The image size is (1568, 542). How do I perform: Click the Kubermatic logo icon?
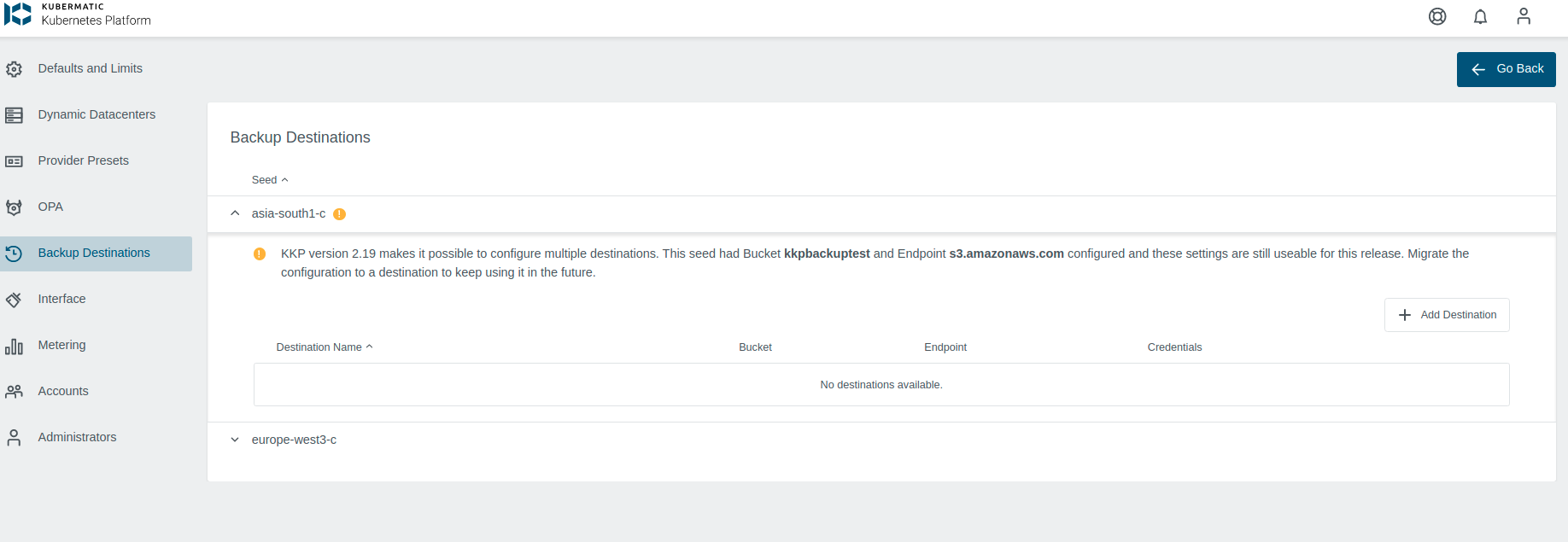pyautogui.click(x=18, y=14)
